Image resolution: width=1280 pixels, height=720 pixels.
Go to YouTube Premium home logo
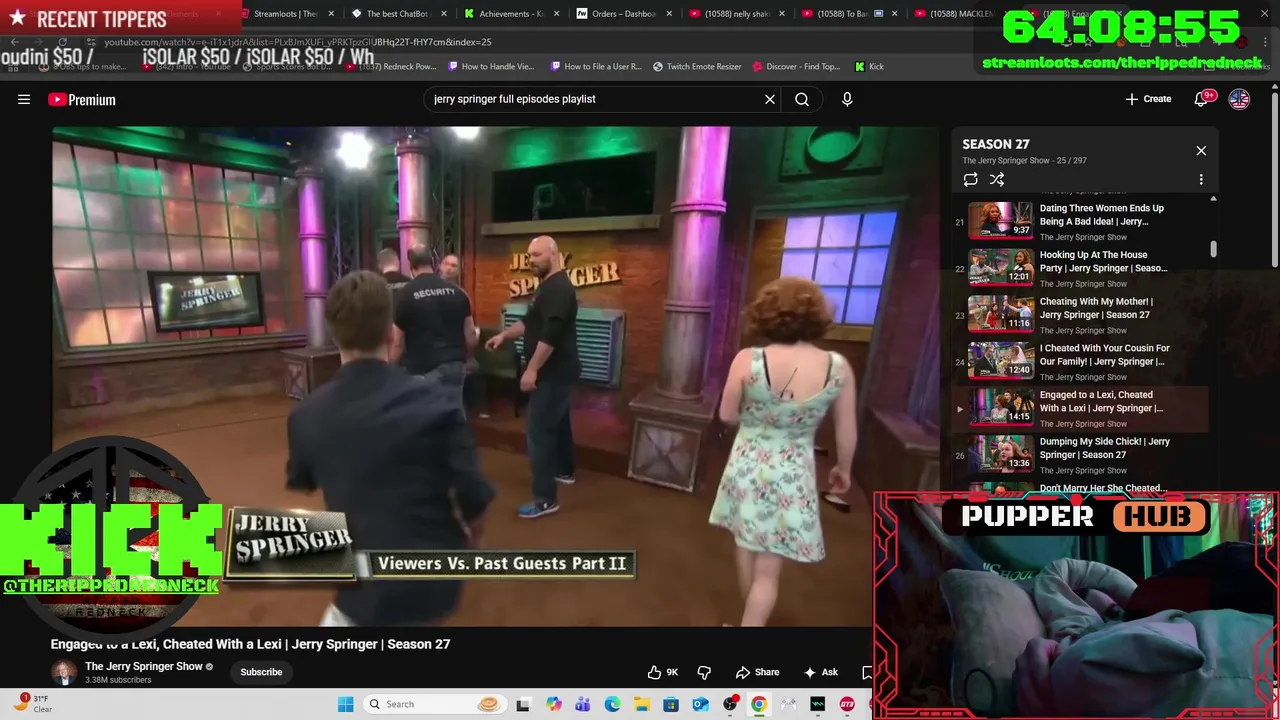point(82,99)
